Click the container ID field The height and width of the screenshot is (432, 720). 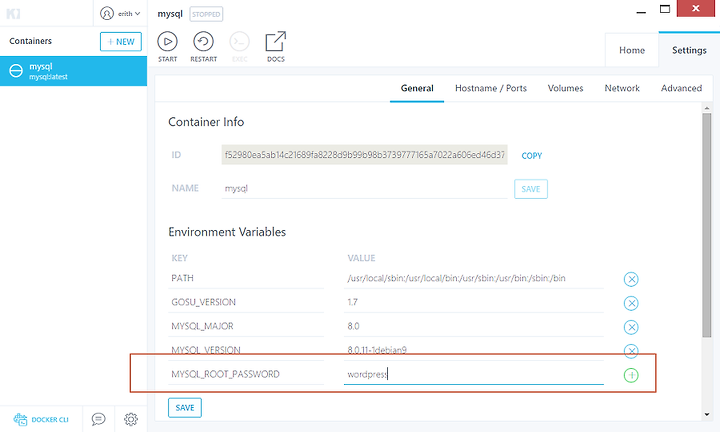[x=365, y=155]
